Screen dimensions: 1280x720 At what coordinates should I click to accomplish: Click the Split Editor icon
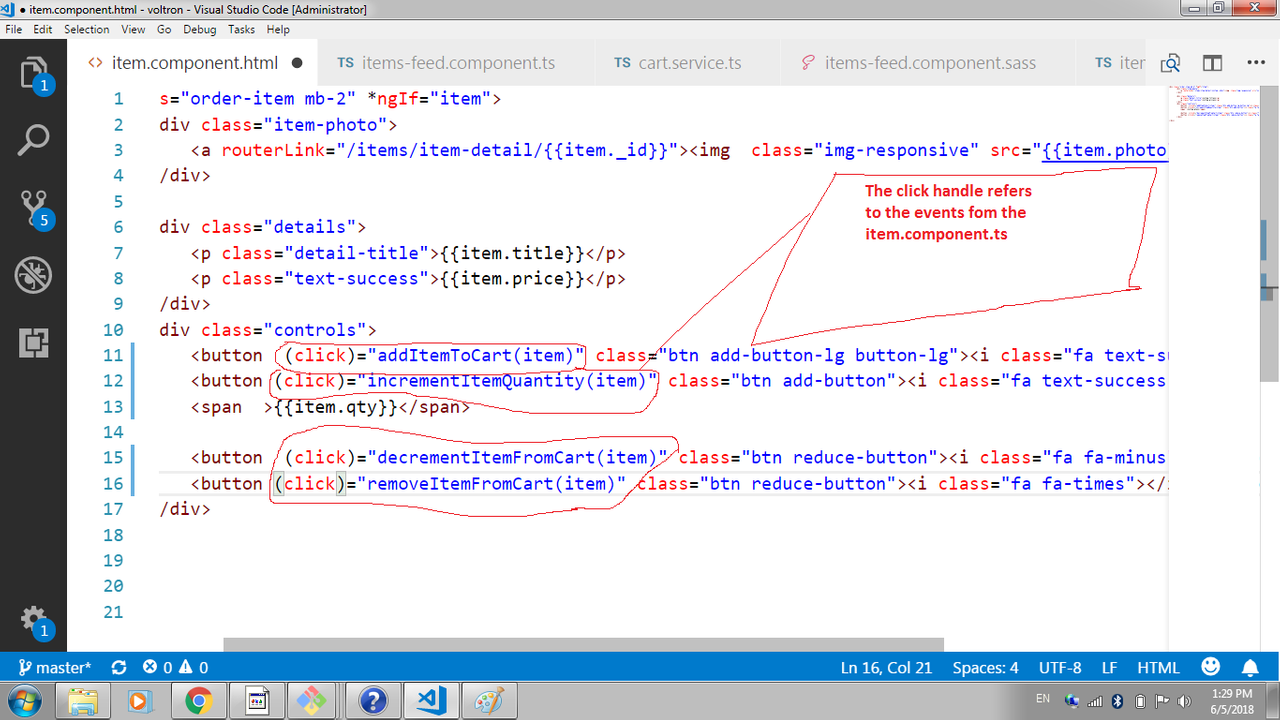point(1212,63)
